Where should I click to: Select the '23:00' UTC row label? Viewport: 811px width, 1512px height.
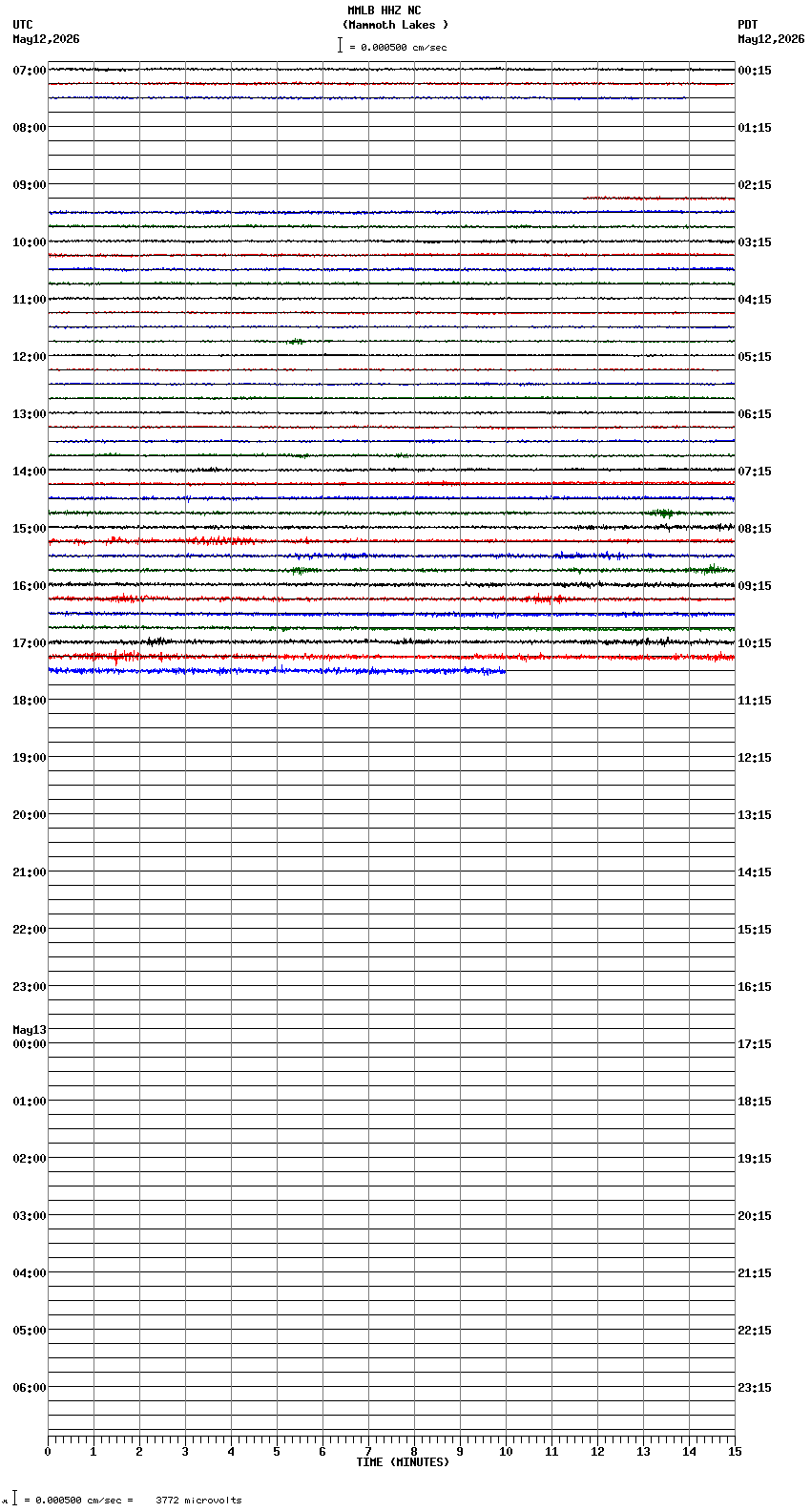click(30, 987)
